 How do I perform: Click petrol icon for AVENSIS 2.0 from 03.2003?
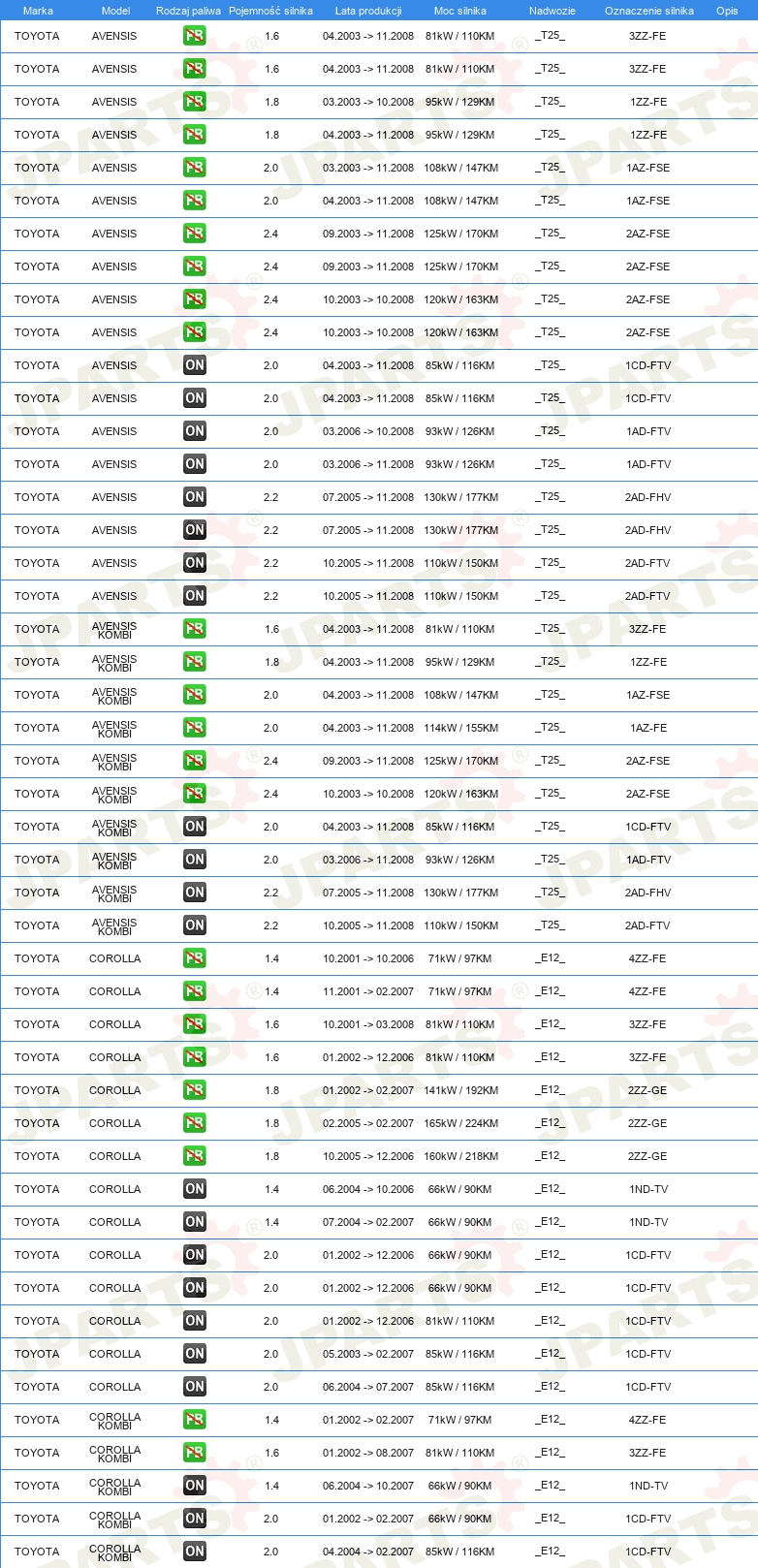click(195, 168)
